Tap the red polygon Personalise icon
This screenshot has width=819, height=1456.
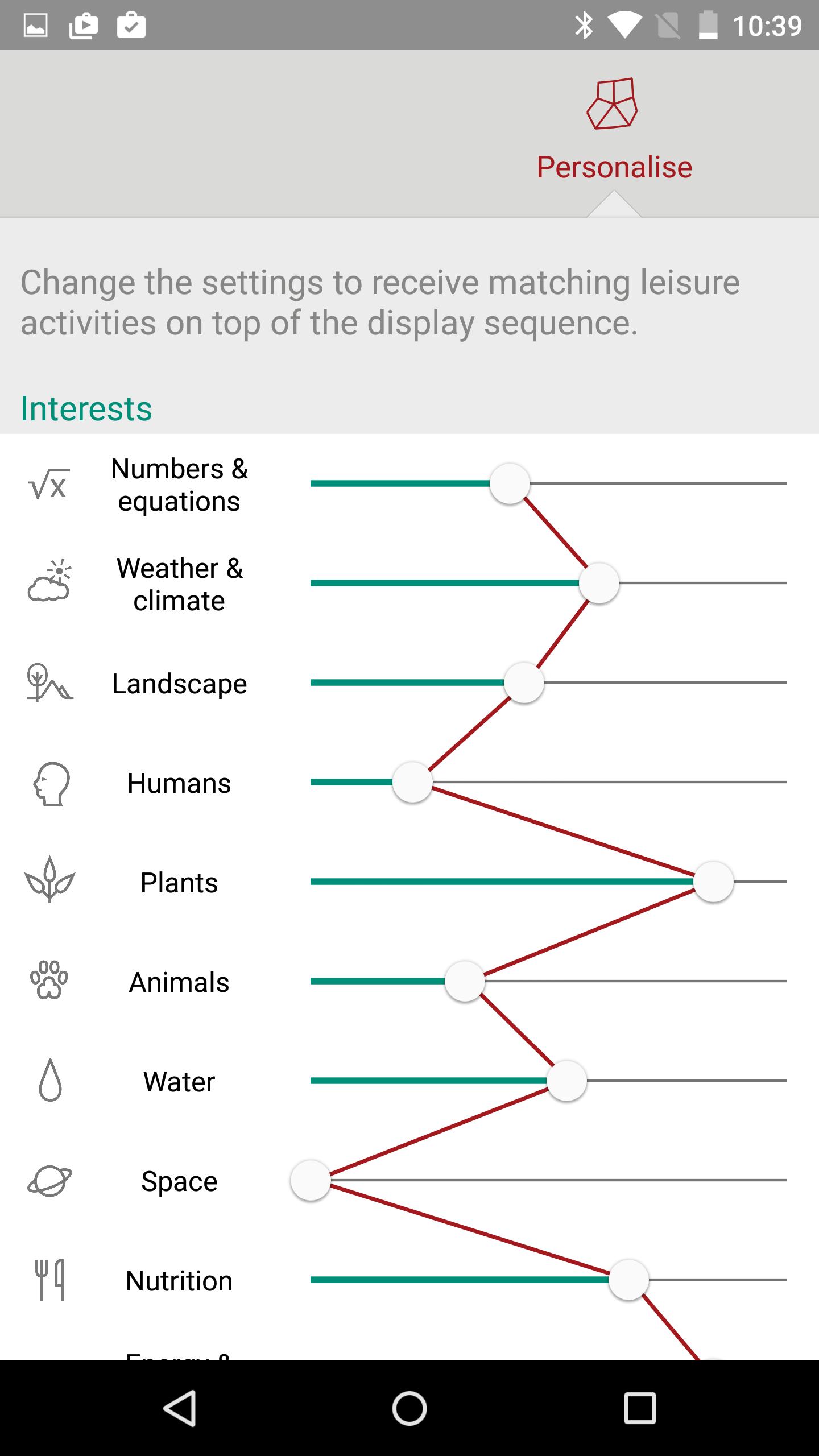tap(613, 104)
